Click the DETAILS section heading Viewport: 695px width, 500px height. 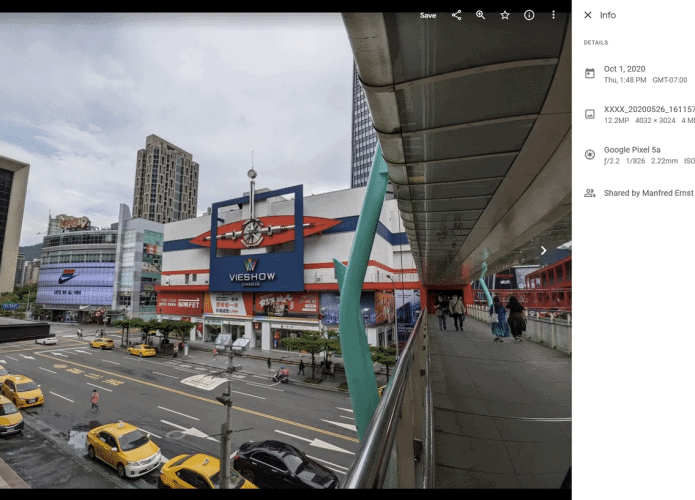[x=596, y=43]
